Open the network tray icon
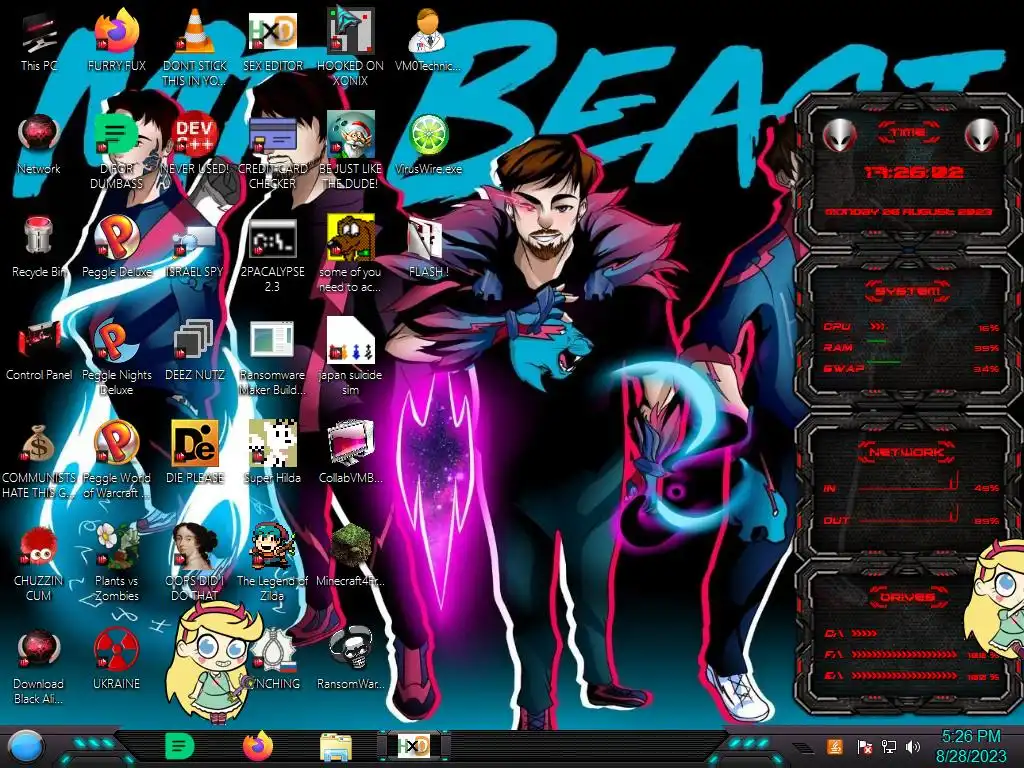 point(889,746)
